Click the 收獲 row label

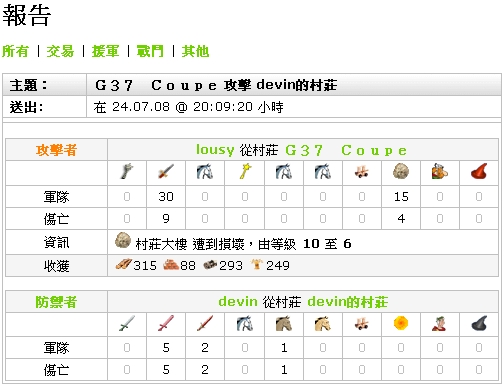56,266
